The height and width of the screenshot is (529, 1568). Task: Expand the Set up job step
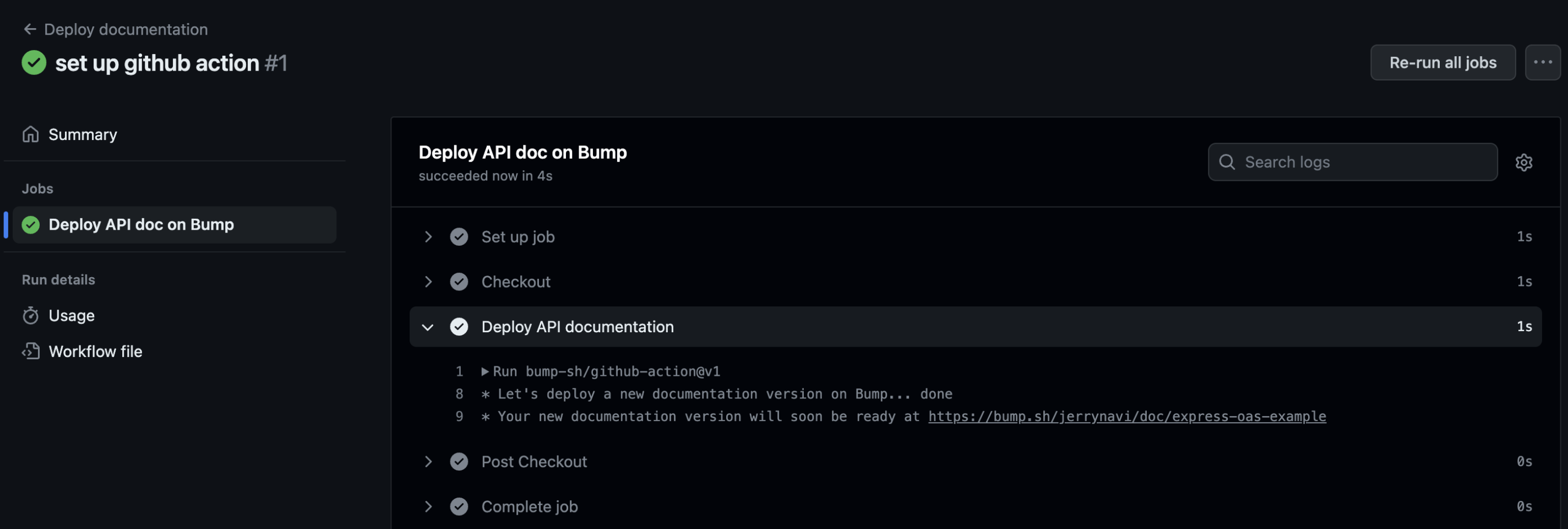pyautogui.click(x=428, y=236)
